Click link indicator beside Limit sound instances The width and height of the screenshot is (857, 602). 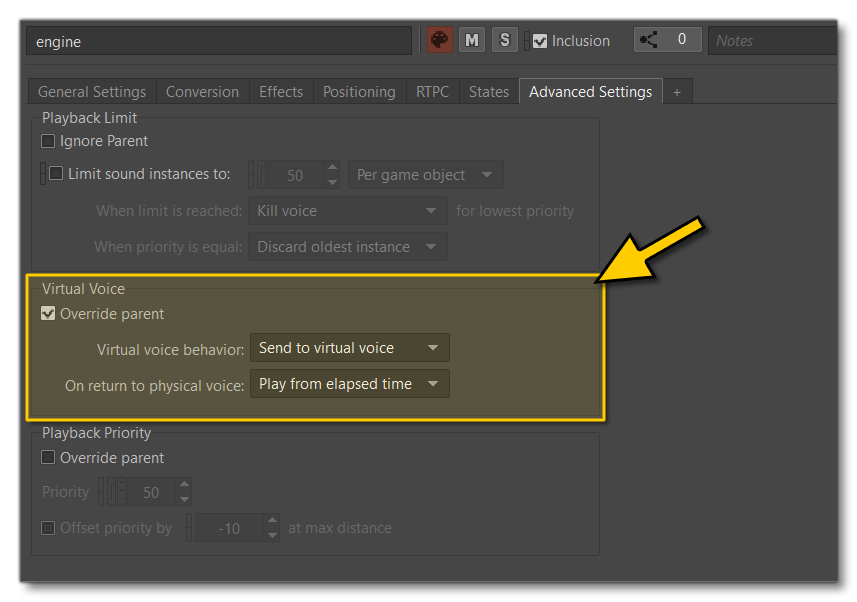[x=43, y=174]
